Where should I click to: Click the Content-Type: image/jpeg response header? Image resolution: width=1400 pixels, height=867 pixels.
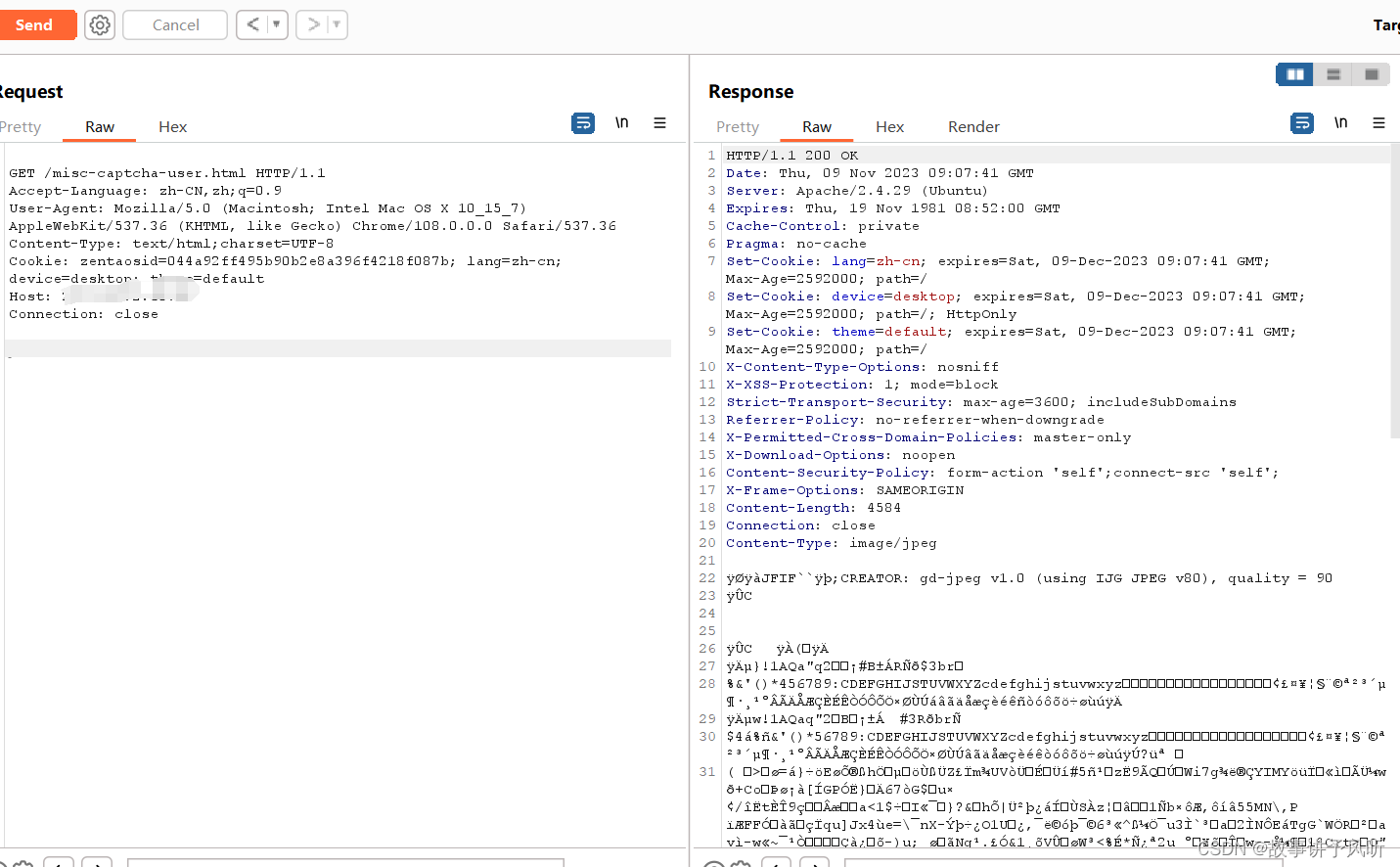click(x=831, y=543)
